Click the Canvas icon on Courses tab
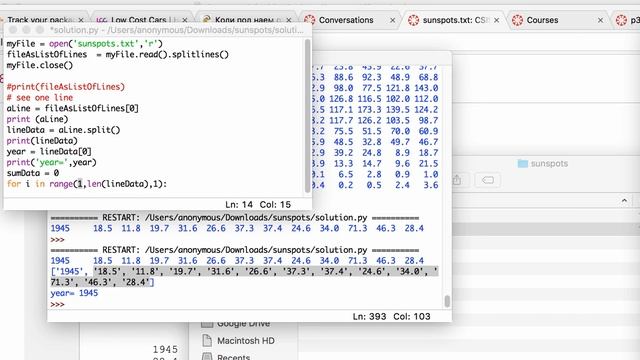This screenshot has width=640, height=360. tap(518, 20)
